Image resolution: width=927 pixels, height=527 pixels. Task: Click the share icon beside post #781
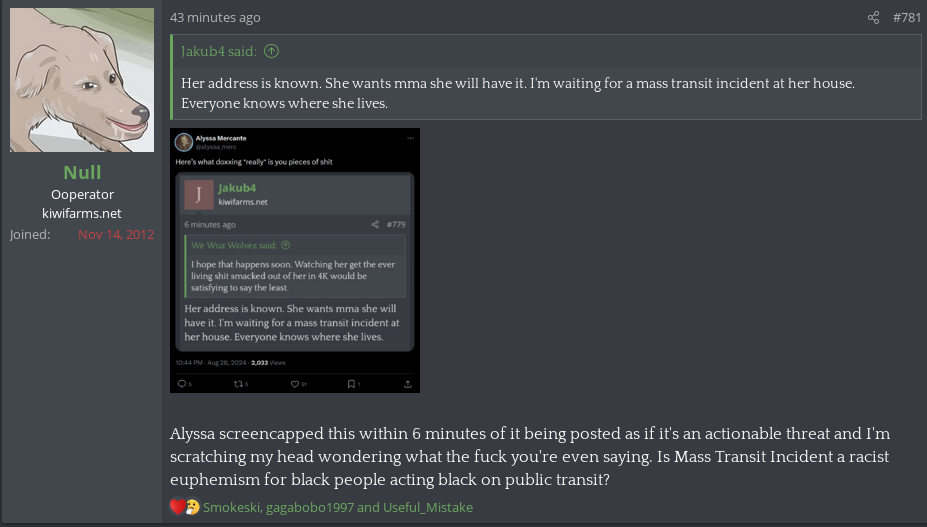[x=873, y=18]
